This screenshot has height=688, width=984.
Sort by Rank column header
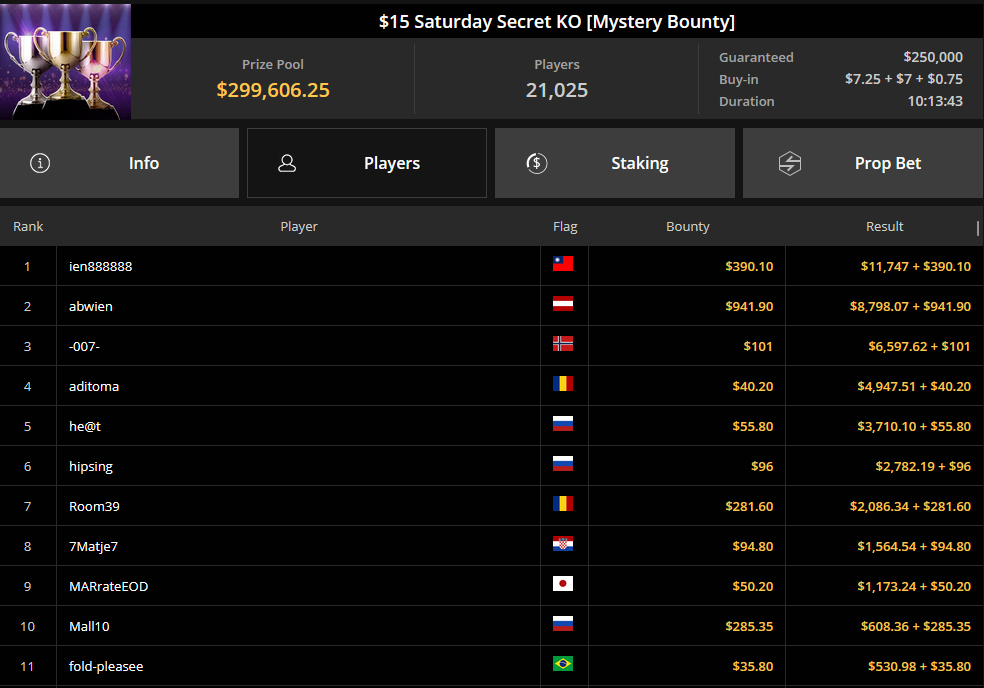tap(28, 227)
